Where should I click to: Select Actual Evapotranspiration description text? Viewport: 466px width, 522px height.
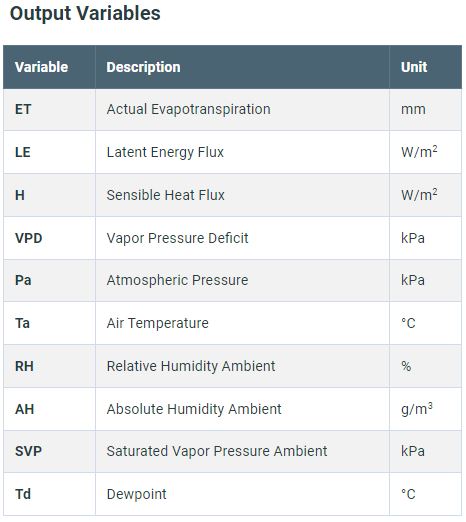point(188,109)
